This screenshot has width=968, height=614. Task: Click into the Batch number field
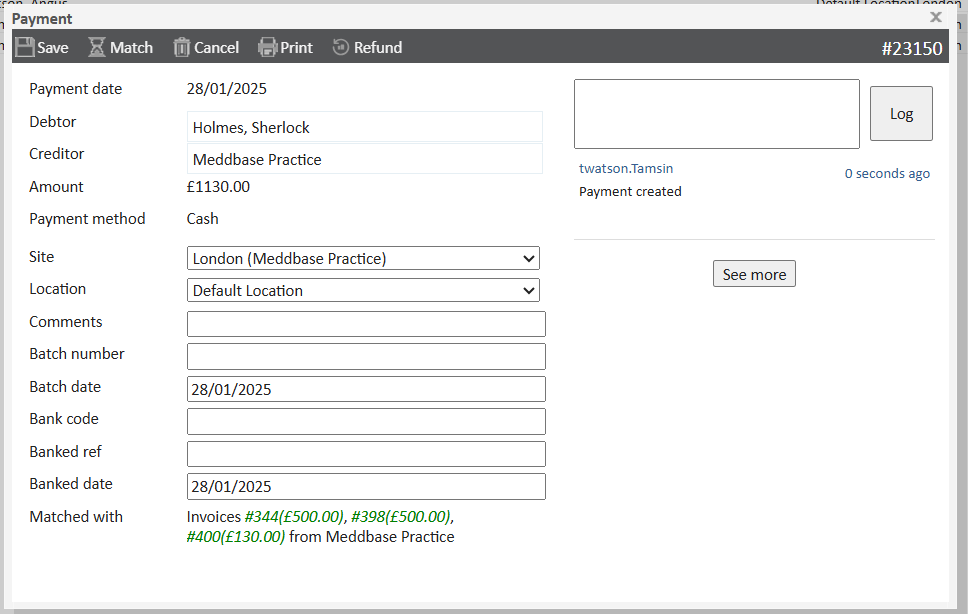point(366,356)
